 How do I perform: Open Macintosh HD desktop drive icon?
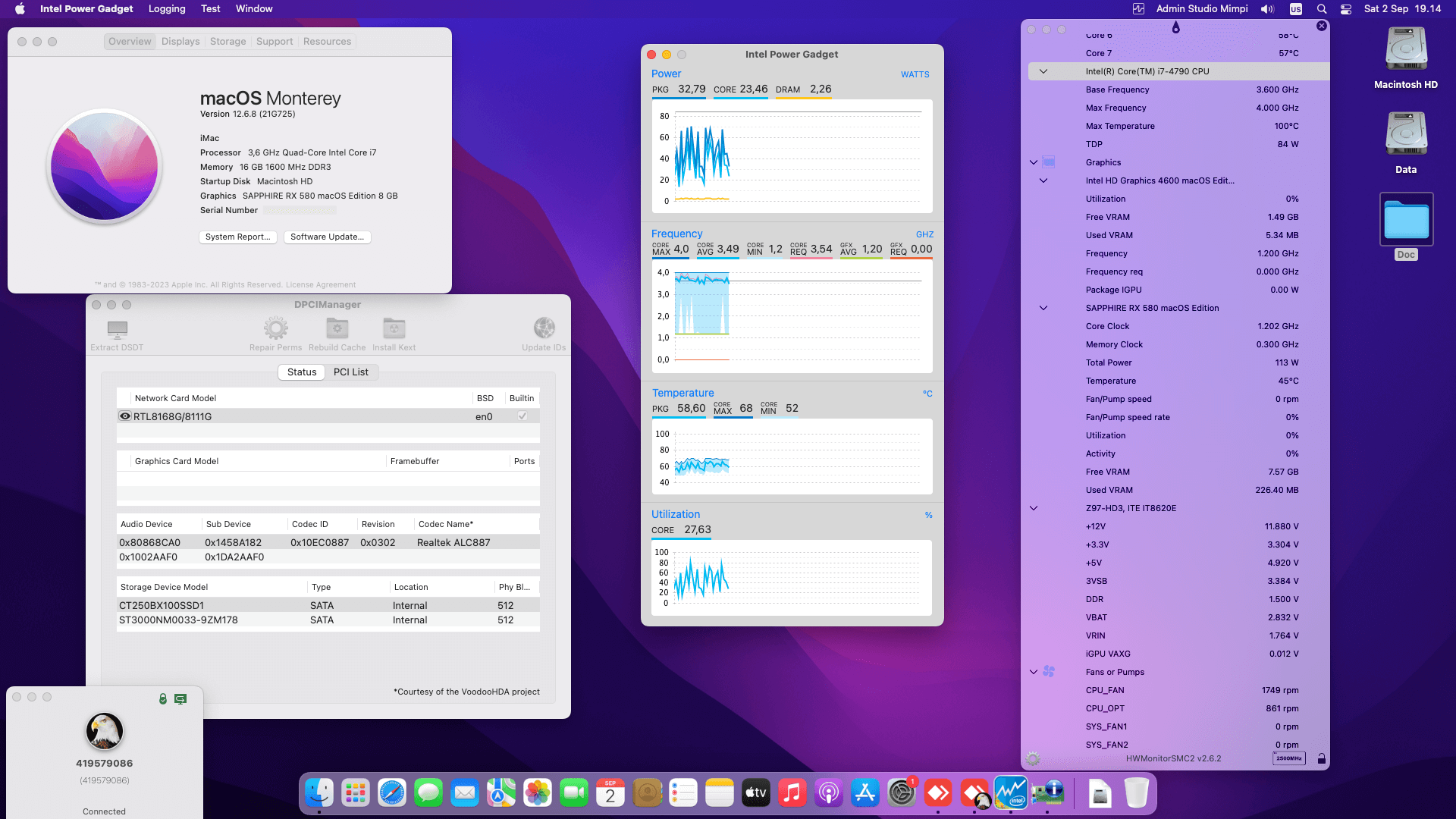point(1406,49)
